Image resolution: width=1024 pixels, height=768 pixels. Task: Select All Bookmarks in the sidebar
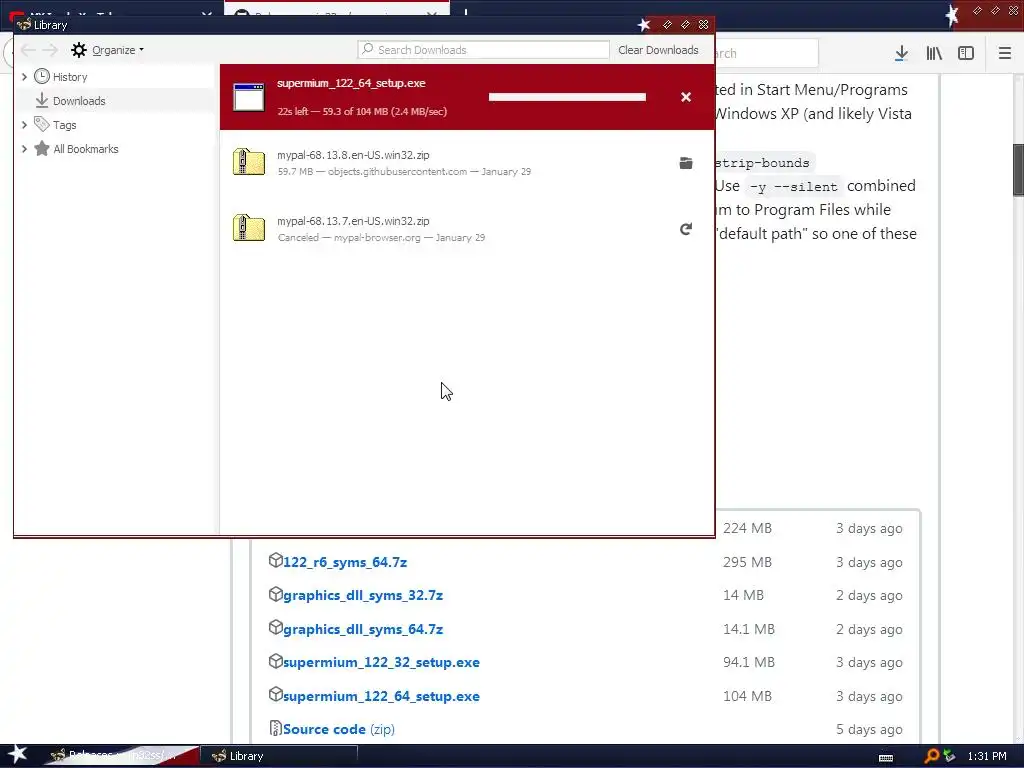(86, 148)
